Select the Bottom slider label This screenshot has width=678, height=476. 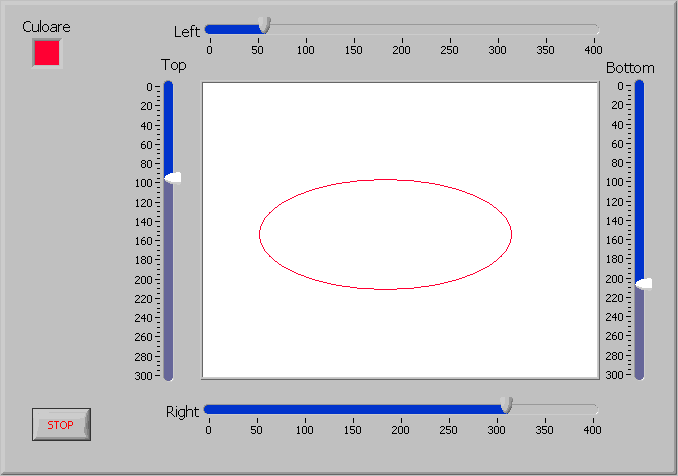(x=630, y=68)
